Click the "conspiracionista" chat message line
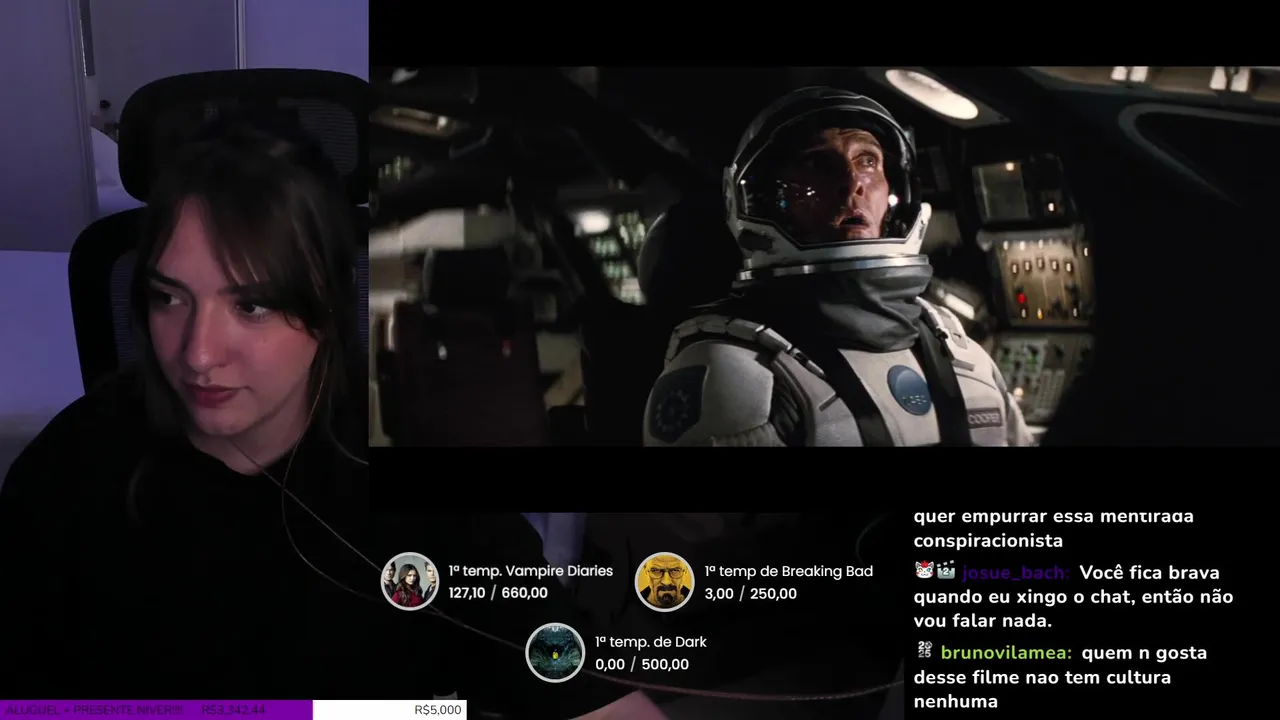1280x720 pixels. [x=988, y=541]
